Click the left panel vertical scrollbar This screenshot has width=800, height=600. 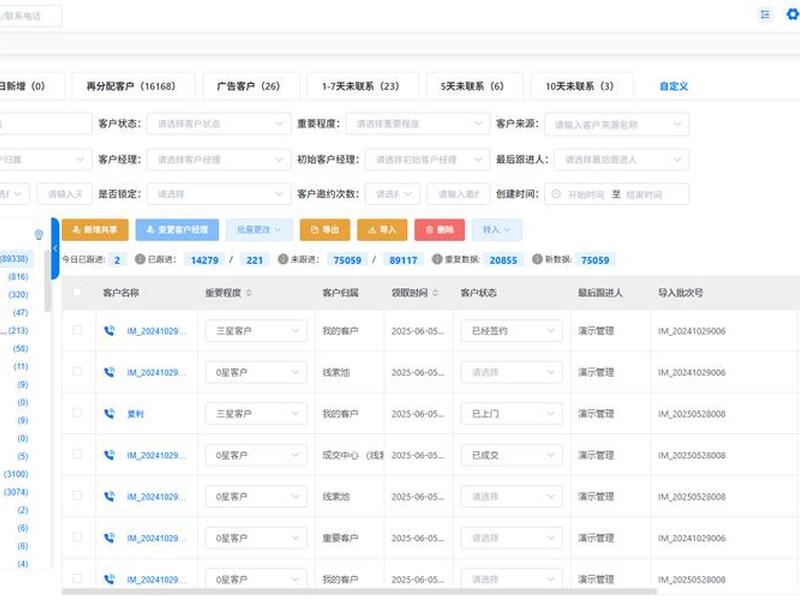point(48,281)
